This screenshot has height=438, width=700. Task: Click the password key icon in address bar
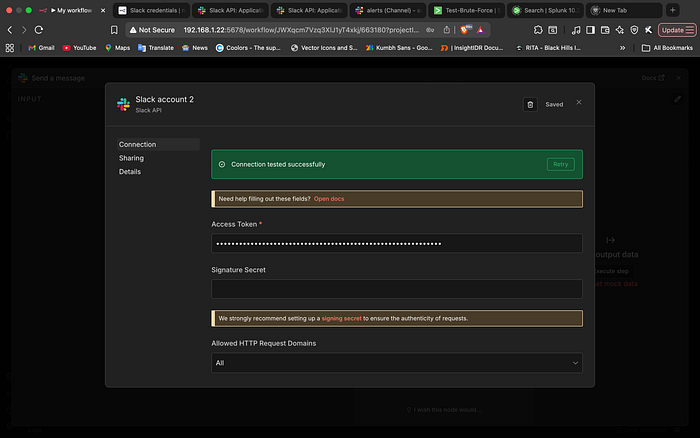tap(430, 30)
